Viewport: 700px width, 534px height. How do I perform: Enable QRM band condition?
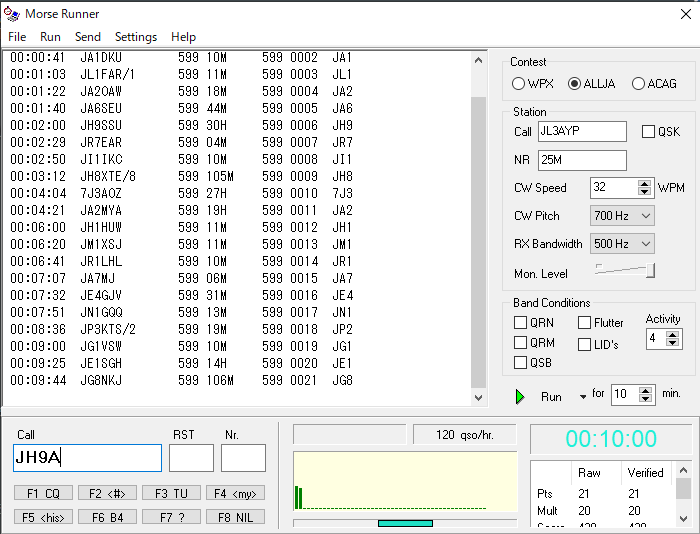click(x=521, y=342)
